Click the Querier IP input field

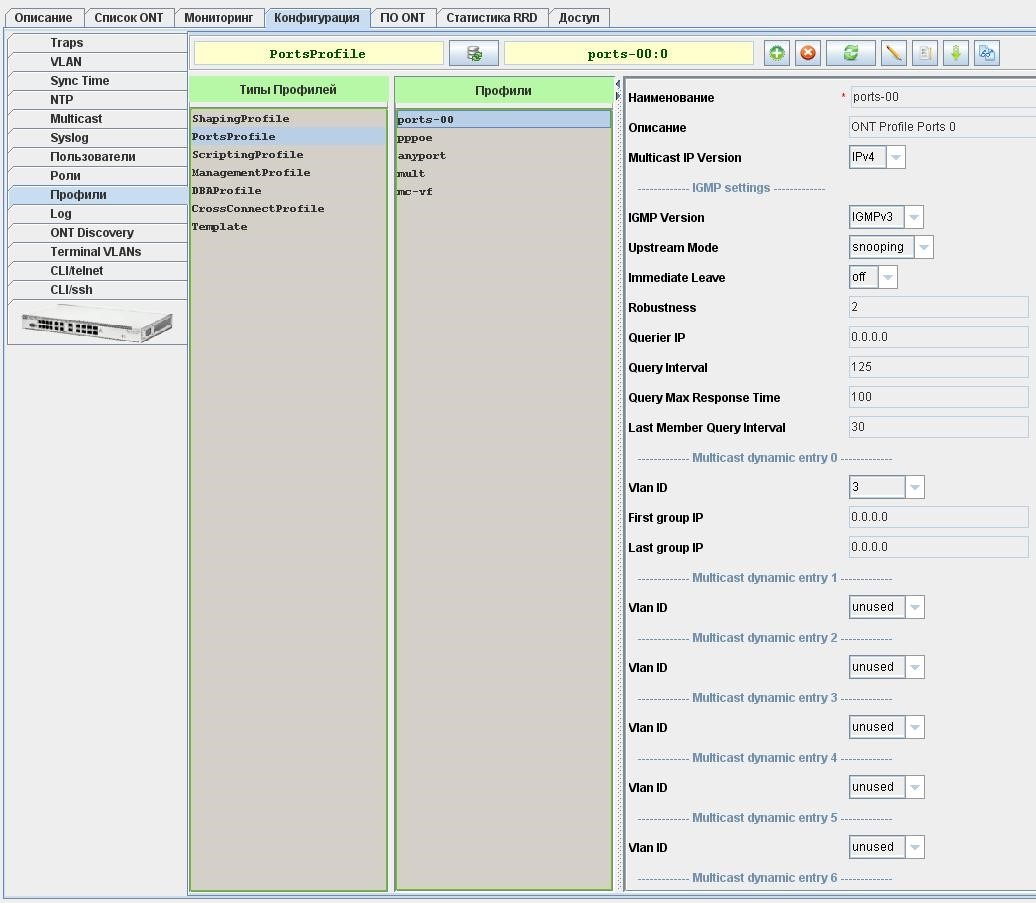938,337
